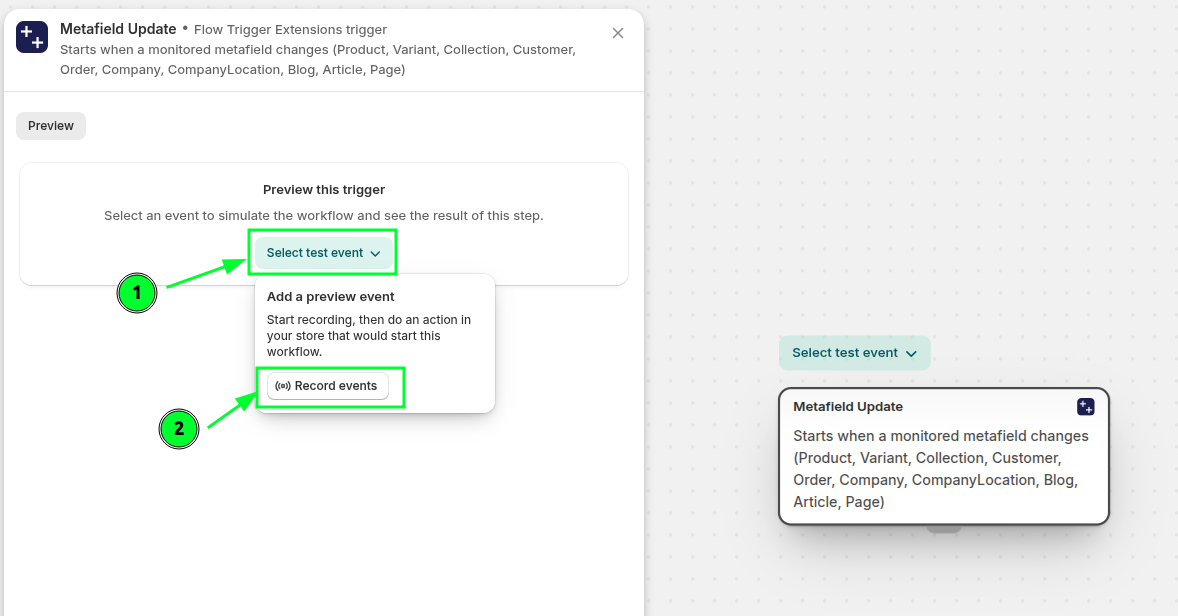Image resolution: width=1178 pixels, height=616 pixels.
Task: Click the simulate workflow instruction text
Action: [324, 216]
